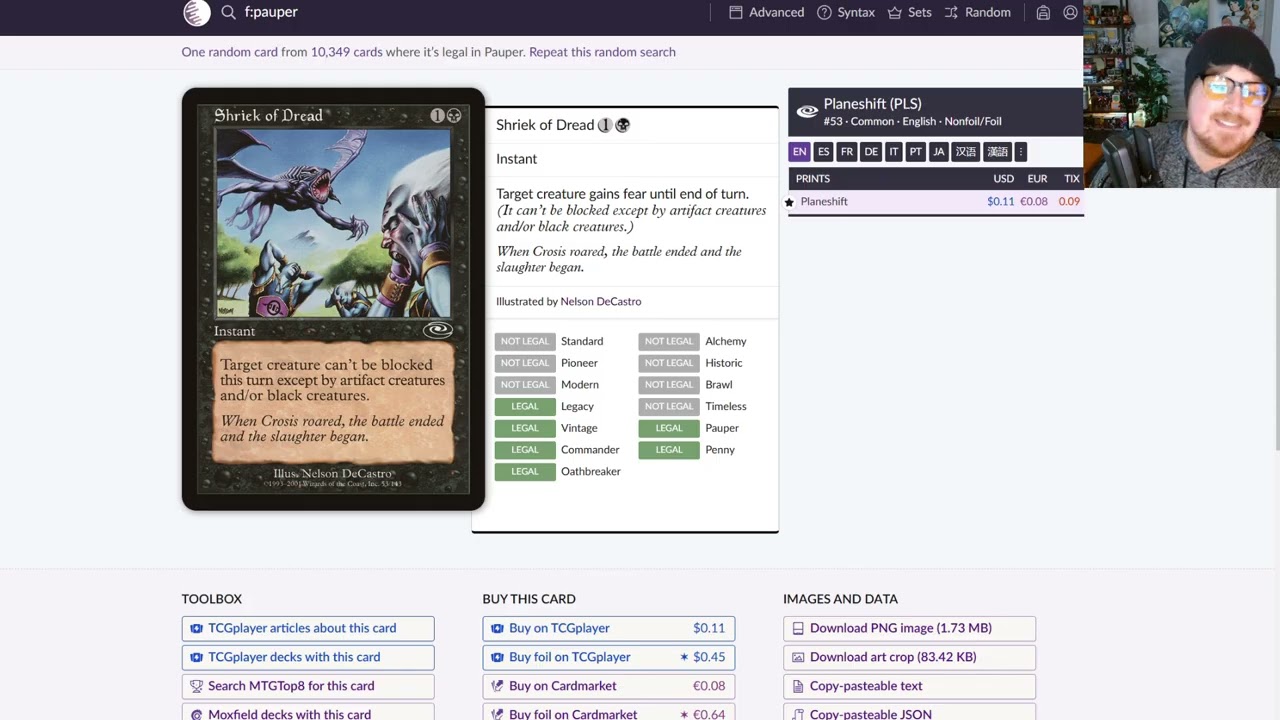Open TCGplayer decks with this card
1280x720 pixels.
pos(308,657)
